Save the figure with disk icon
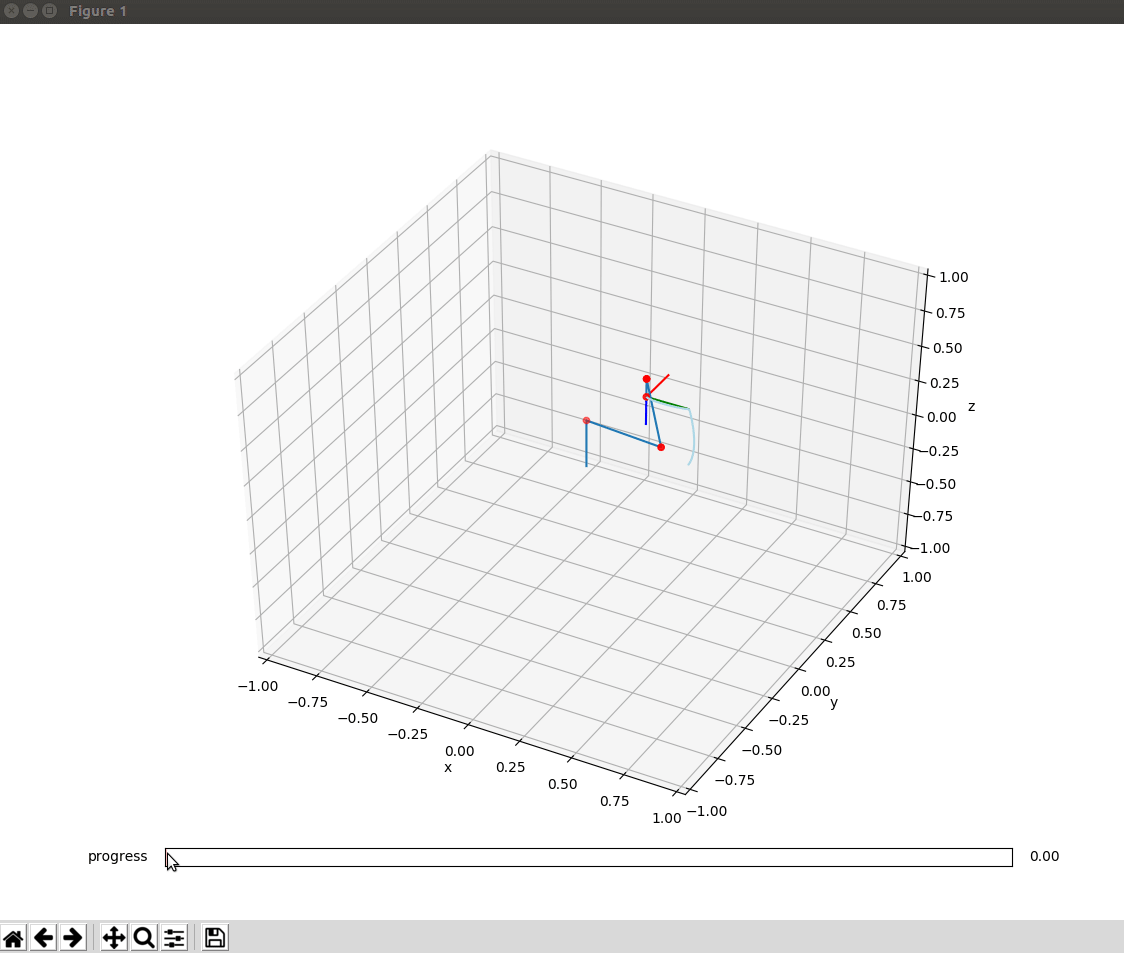Screen dimensions: 1124x953 pyautogui.click(x=215, y=937)
